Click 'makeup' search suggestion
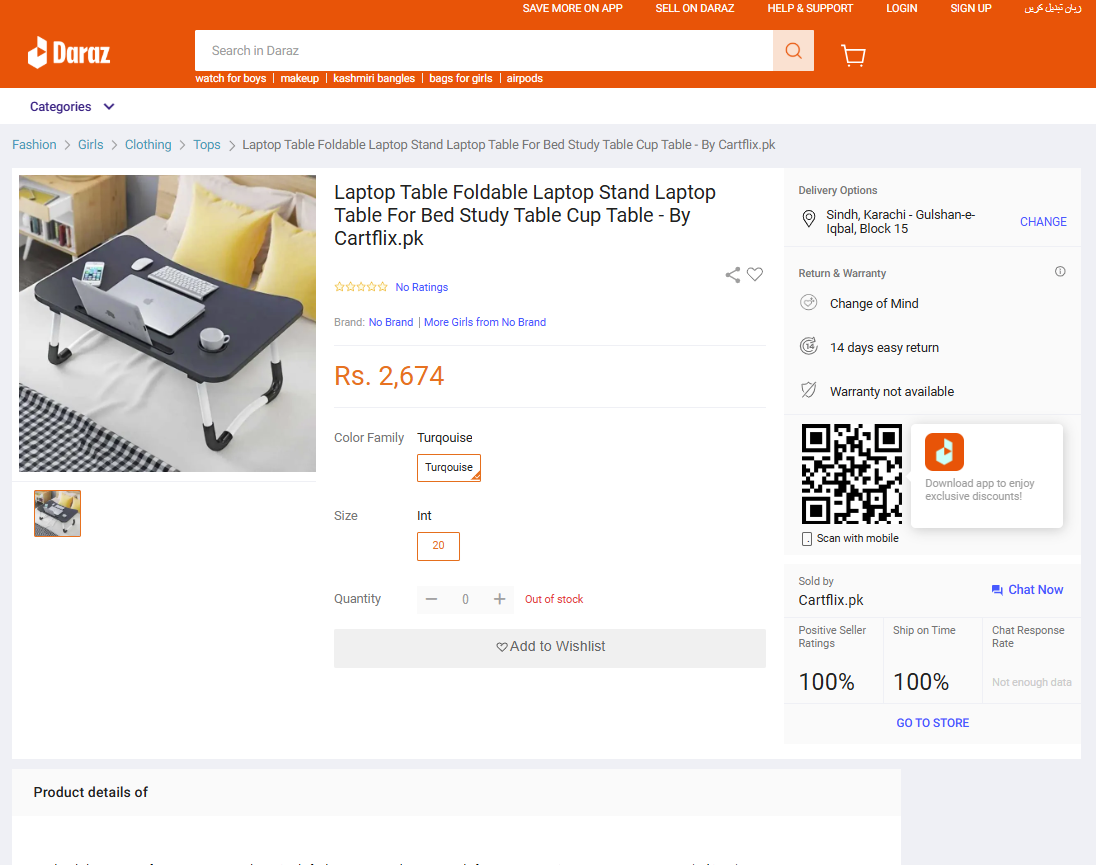 300,78
